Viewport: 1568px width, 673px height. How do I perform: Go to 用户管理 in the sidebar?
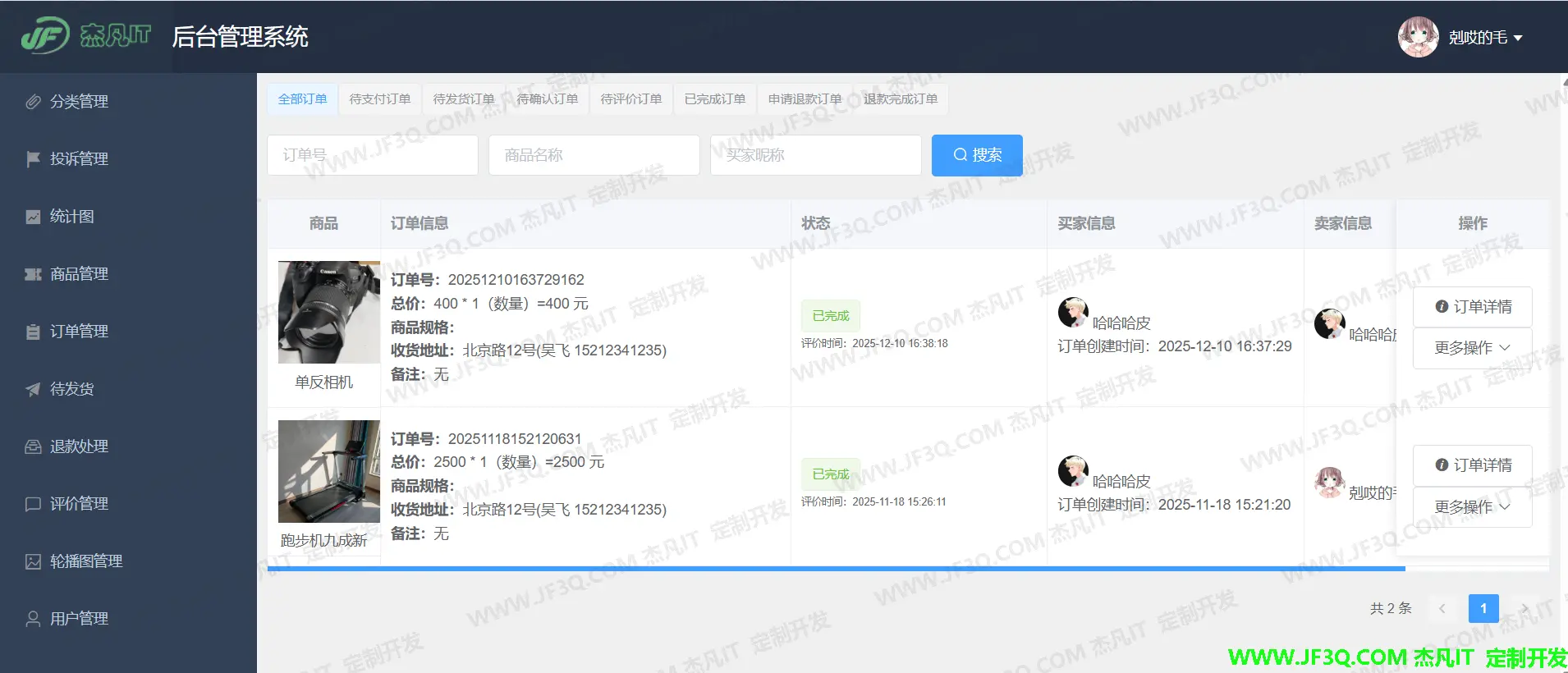click(79, 619)
